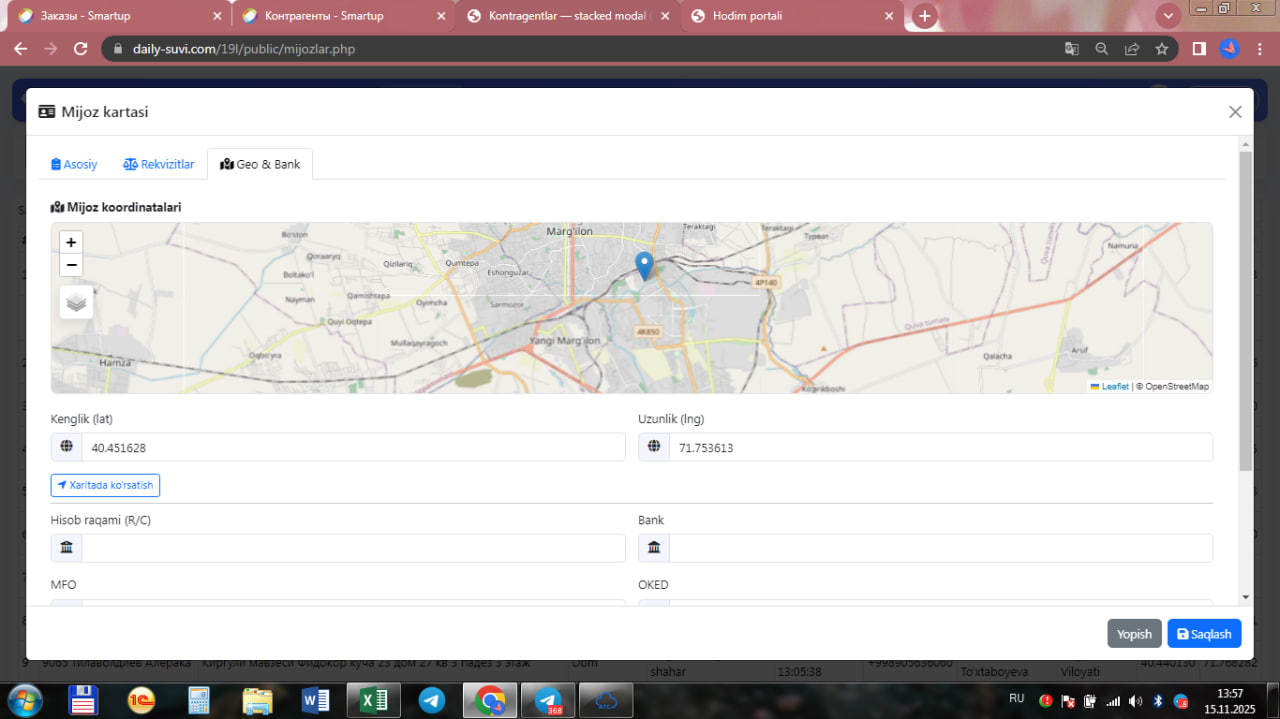Open Telegram from the taskbar
1280x719 pixels.
[432, 700]
